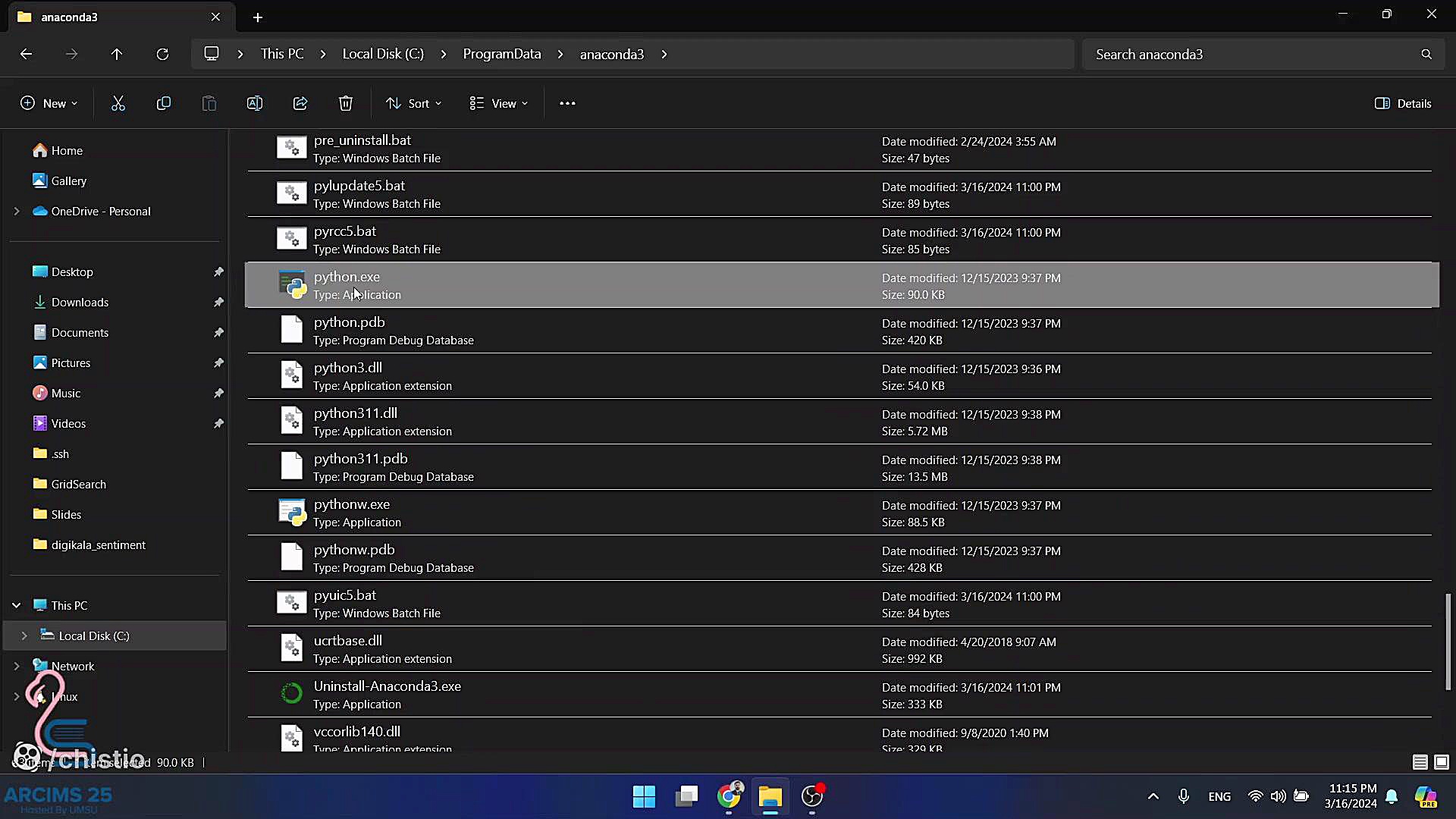
Task: Expand chevron after anaconda3 in breadcrumb
Action: coord(664,55)
